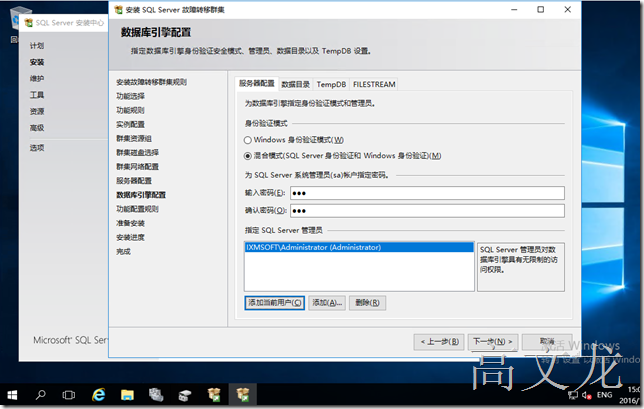Open Failover Cluster Manager taskbar icon

tap(185, 395)
